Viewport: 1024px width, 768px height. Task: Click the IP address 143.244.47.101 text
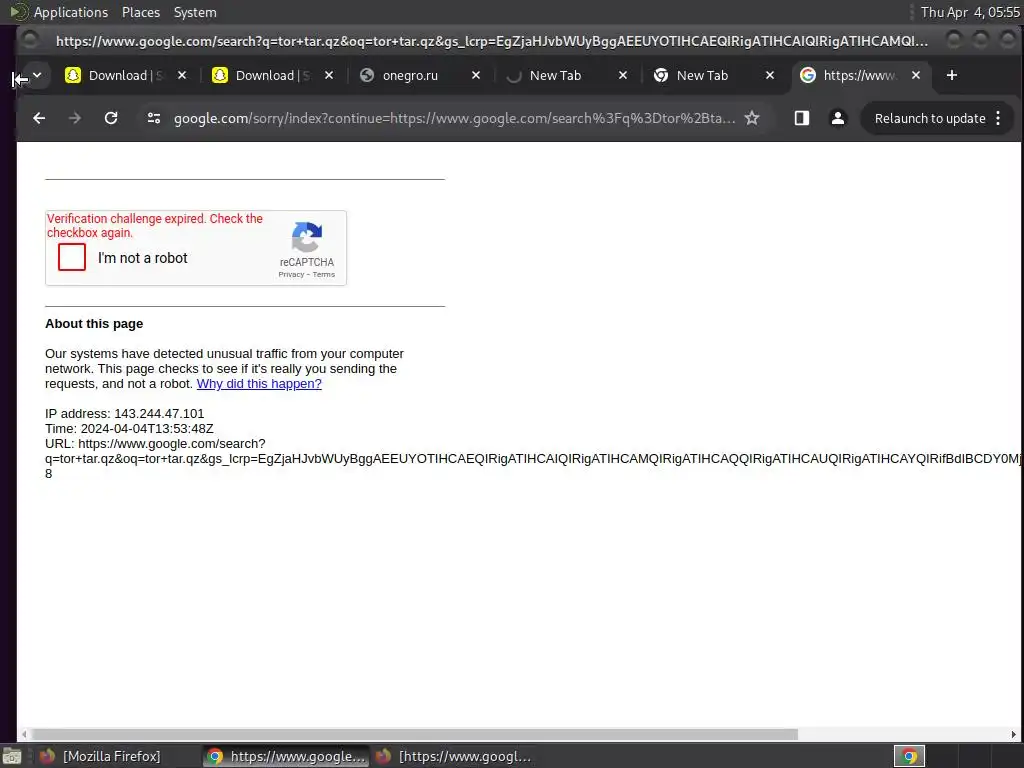coord(125,413)
